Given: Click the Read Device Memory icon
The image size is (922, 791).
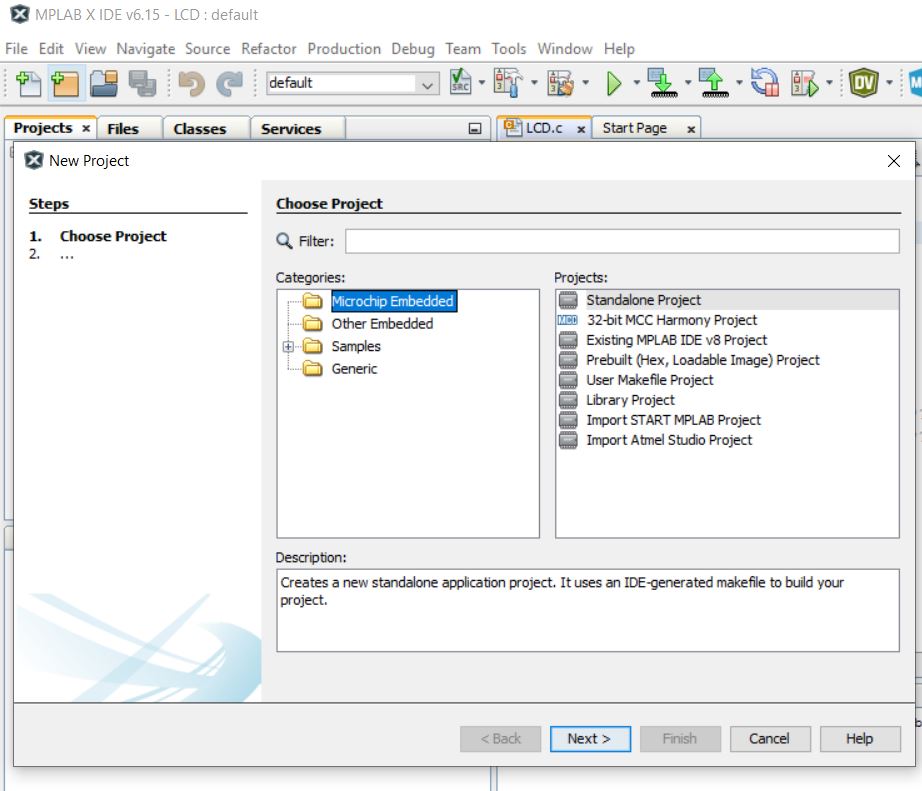Looking at the screenshot, I should click(x=712, y=83).
